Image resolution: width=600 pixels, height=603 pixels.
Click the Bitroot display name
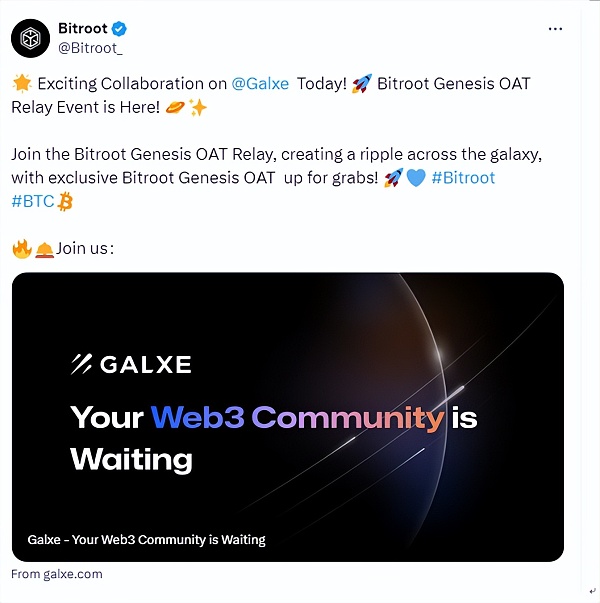(82, 29)
